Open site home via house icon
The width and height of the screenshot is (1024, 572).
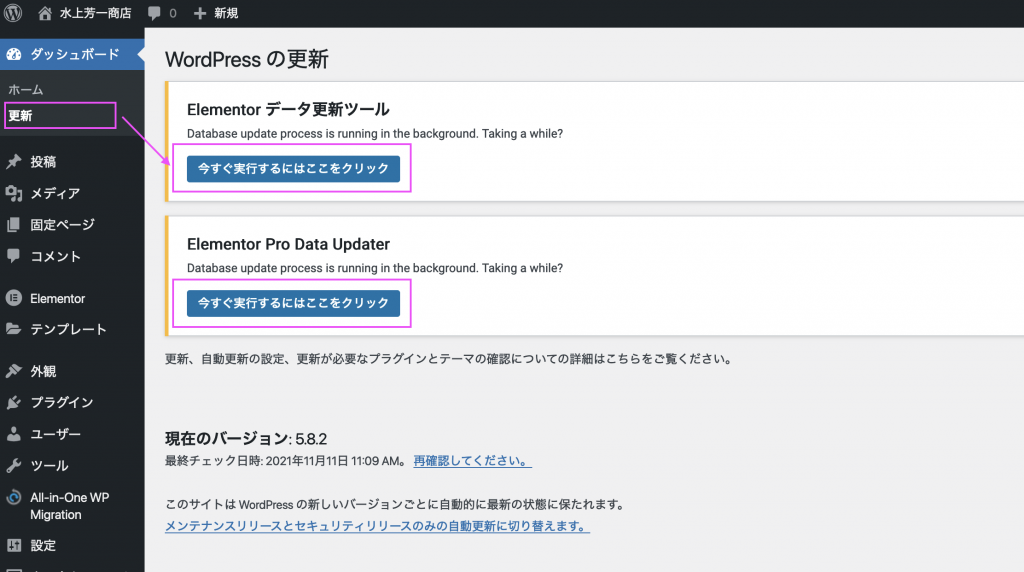point(45,14)
